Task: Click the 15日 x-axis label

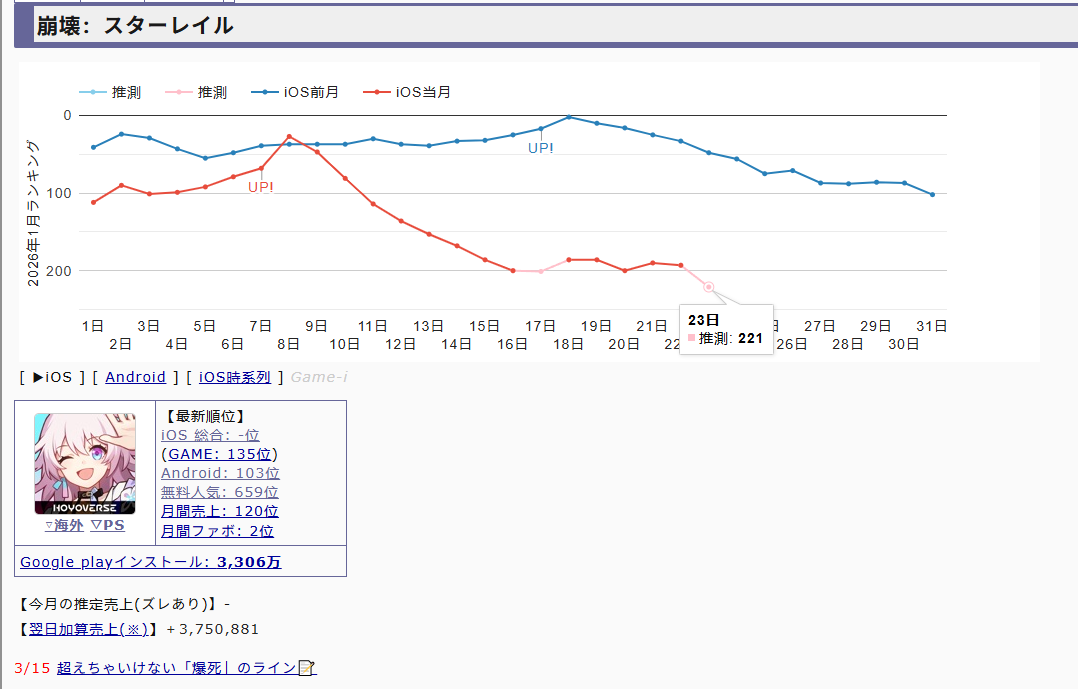Action: (484, 326)
